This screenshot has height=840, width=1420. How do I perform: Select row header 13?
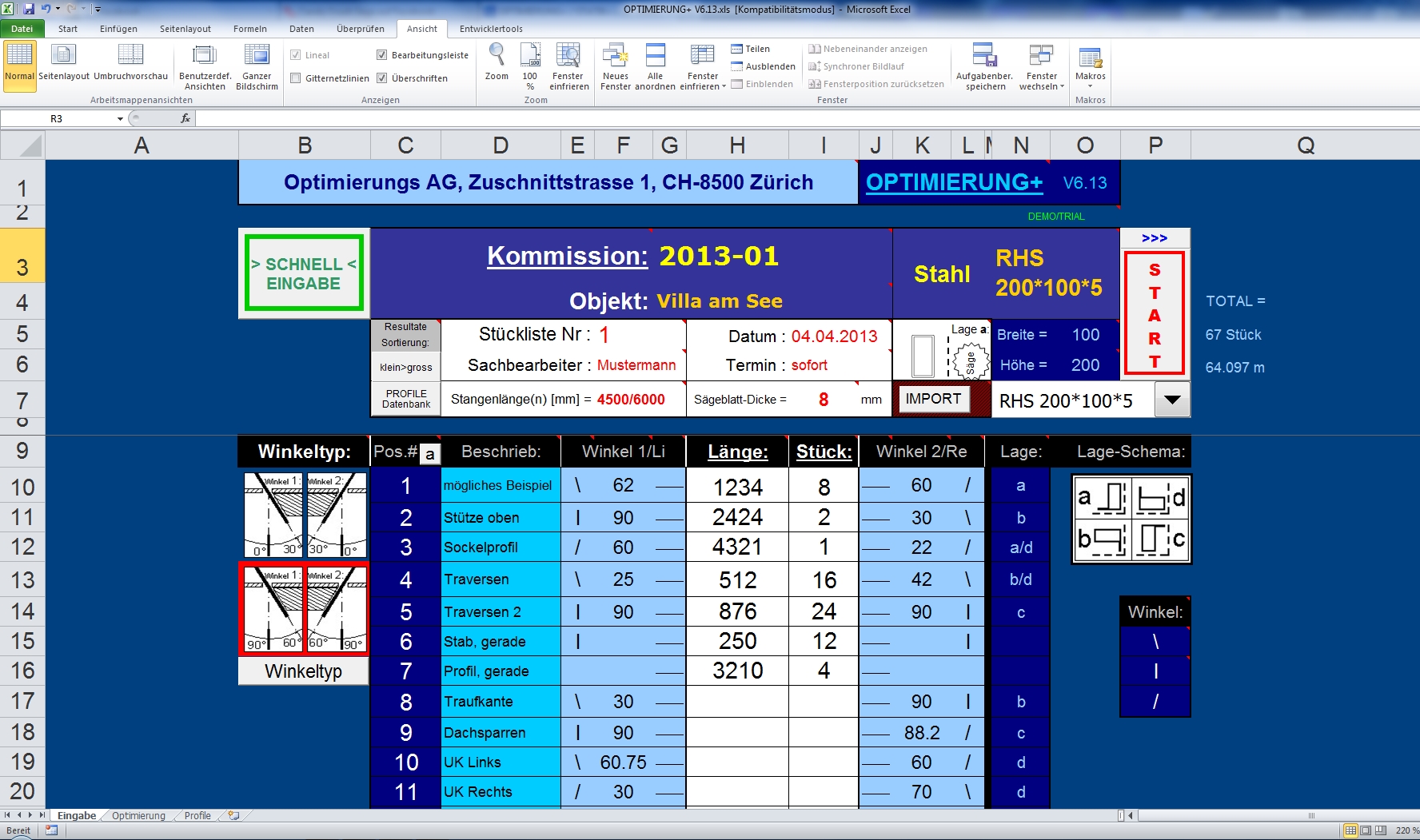(x=22, y=579)
